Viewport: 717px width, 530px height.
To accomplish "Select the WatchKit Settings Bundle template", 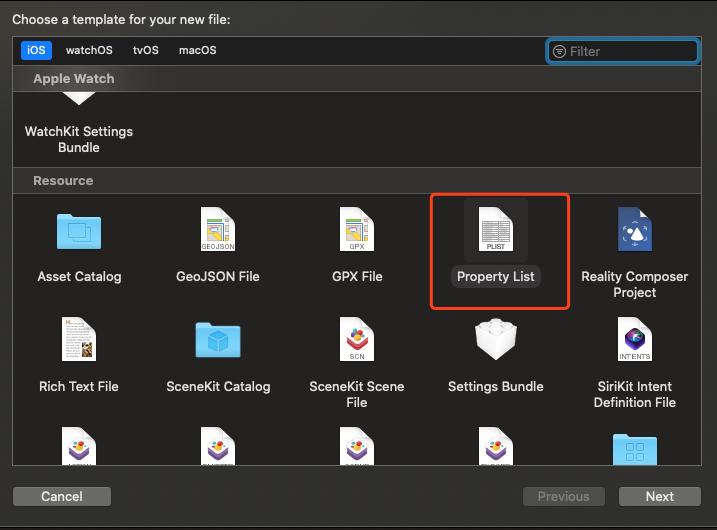I will click(x=79, y=123).
